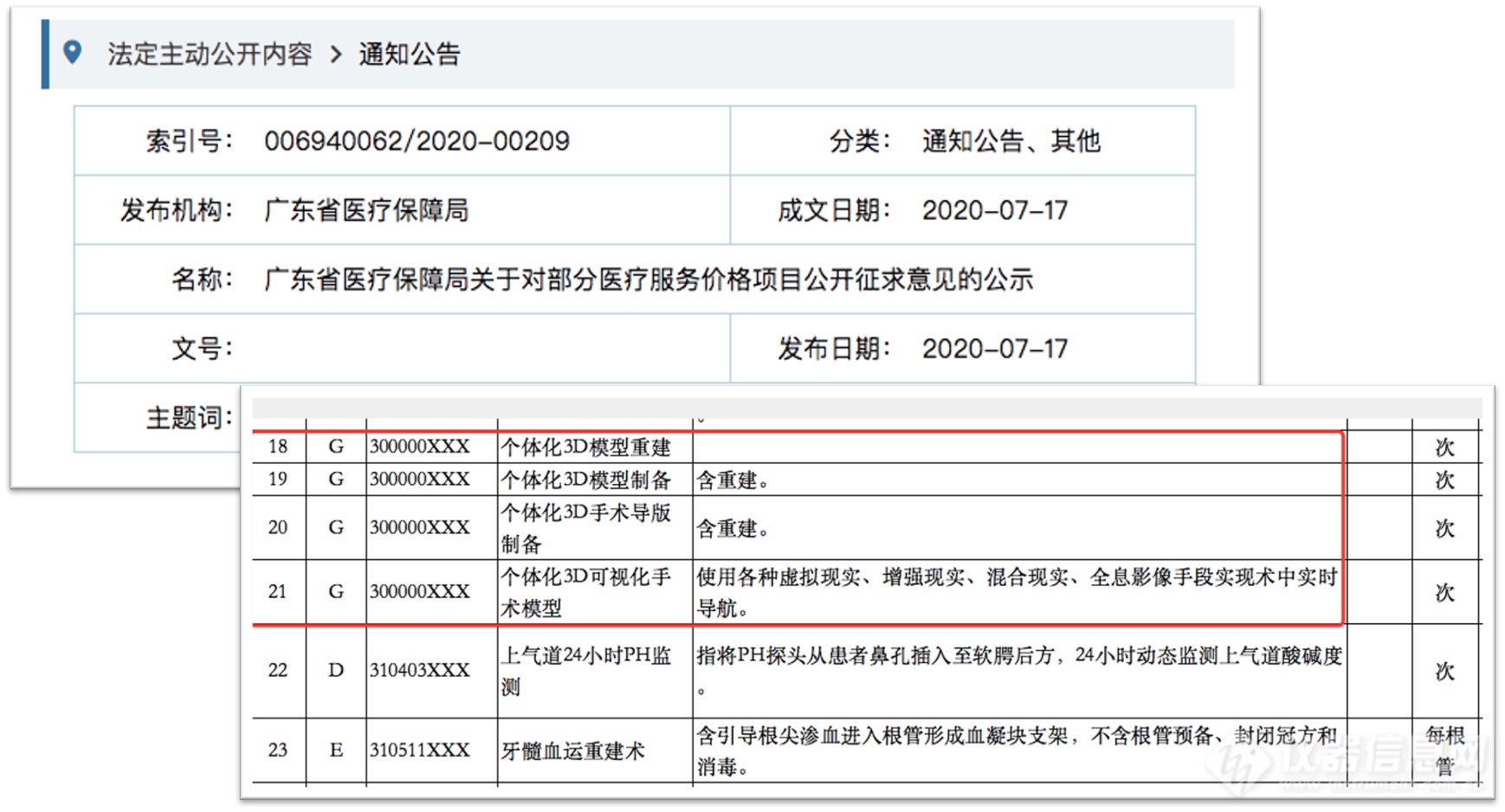The height and width of the screenshot is (812, 1505).
Task: Click the 发布机构 label
Action: point(176,210)
